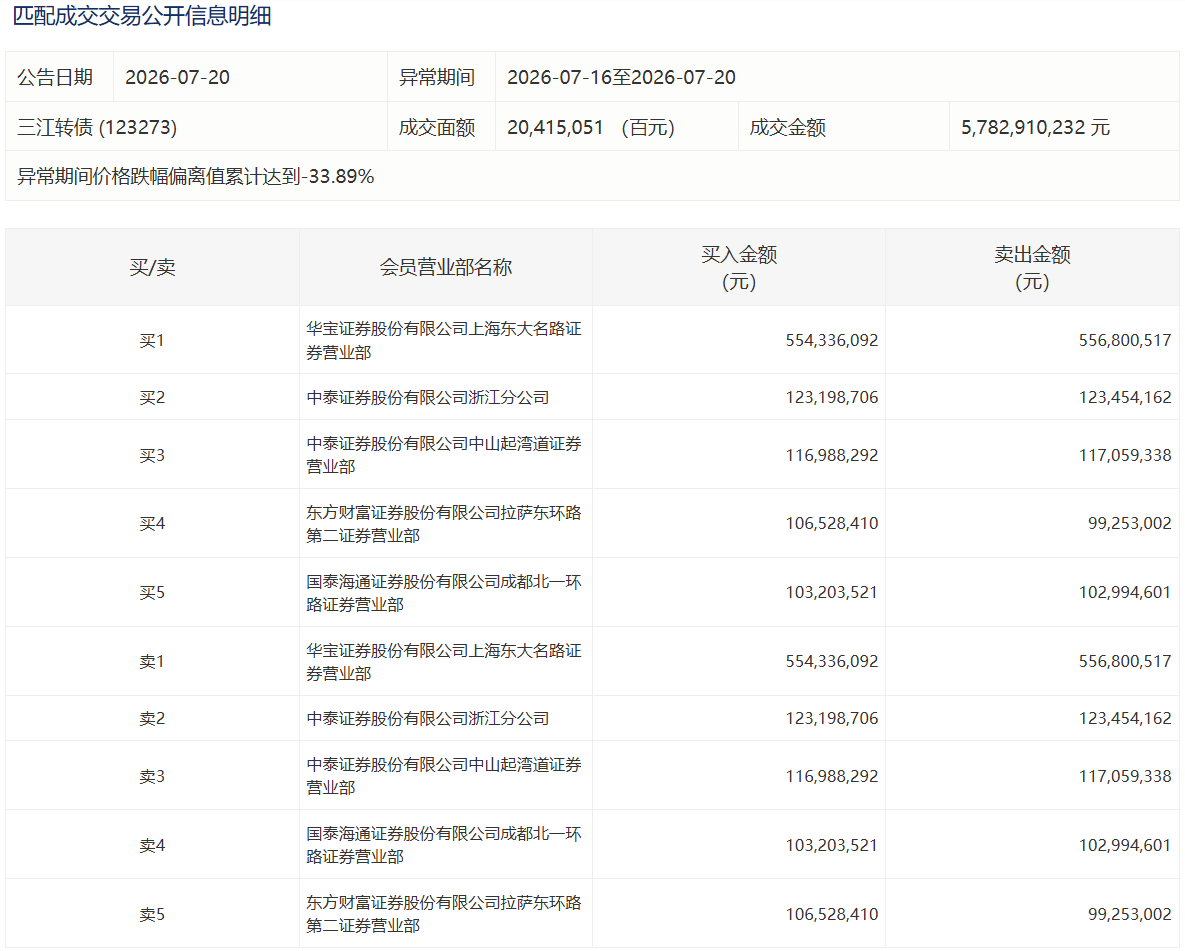This screenshot has height=951, width=1185.
Task: Click 中泰证券中山起湾道 branch in 买3 row
Action: 444,455
